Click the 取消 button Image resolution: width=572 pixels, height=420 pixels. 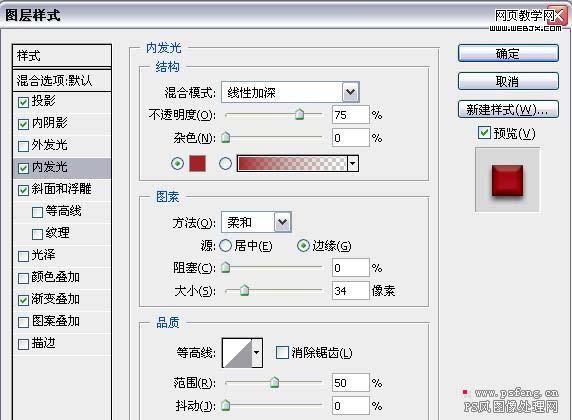pos(508,81)
